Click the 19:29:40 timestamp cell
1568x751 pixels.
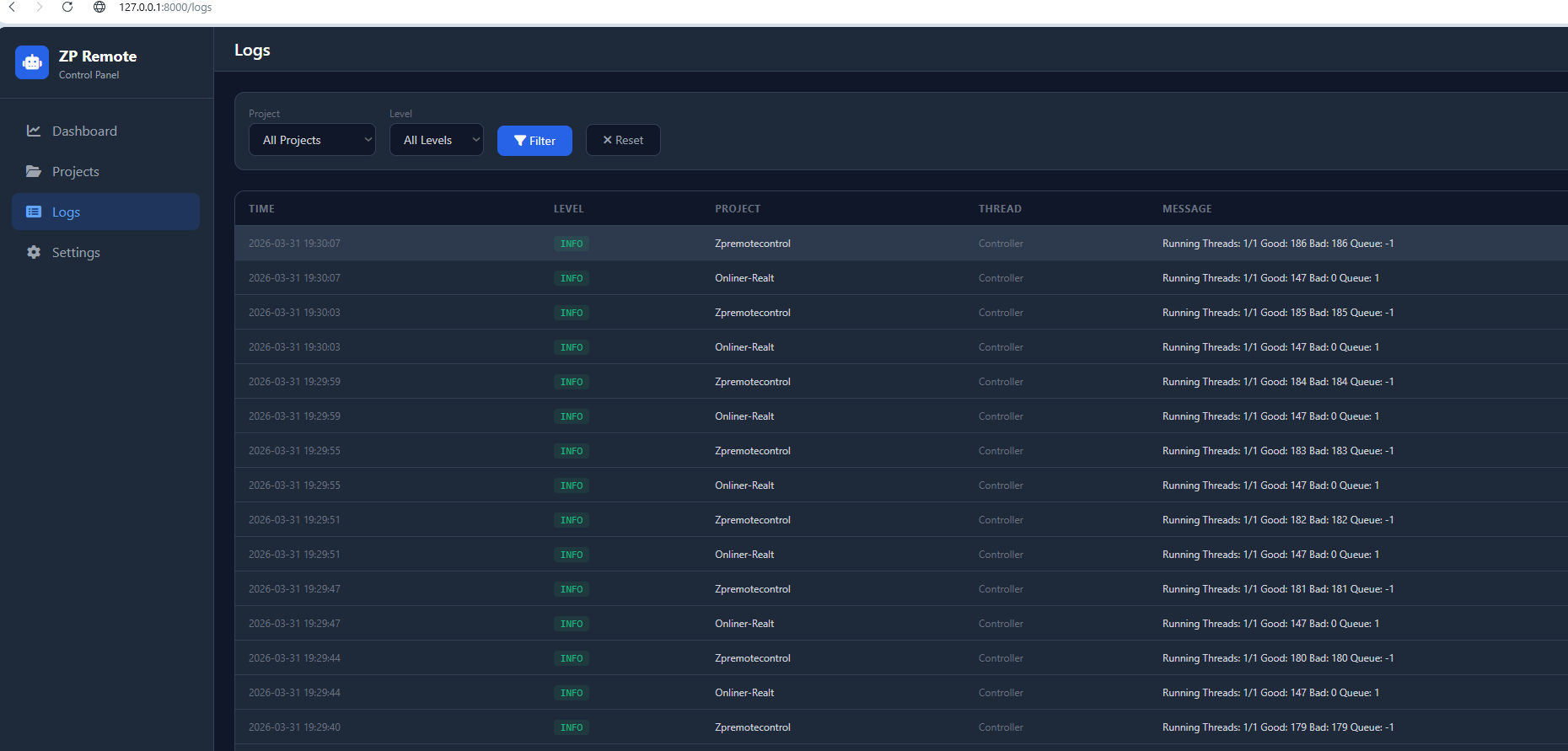coord(294,727)
